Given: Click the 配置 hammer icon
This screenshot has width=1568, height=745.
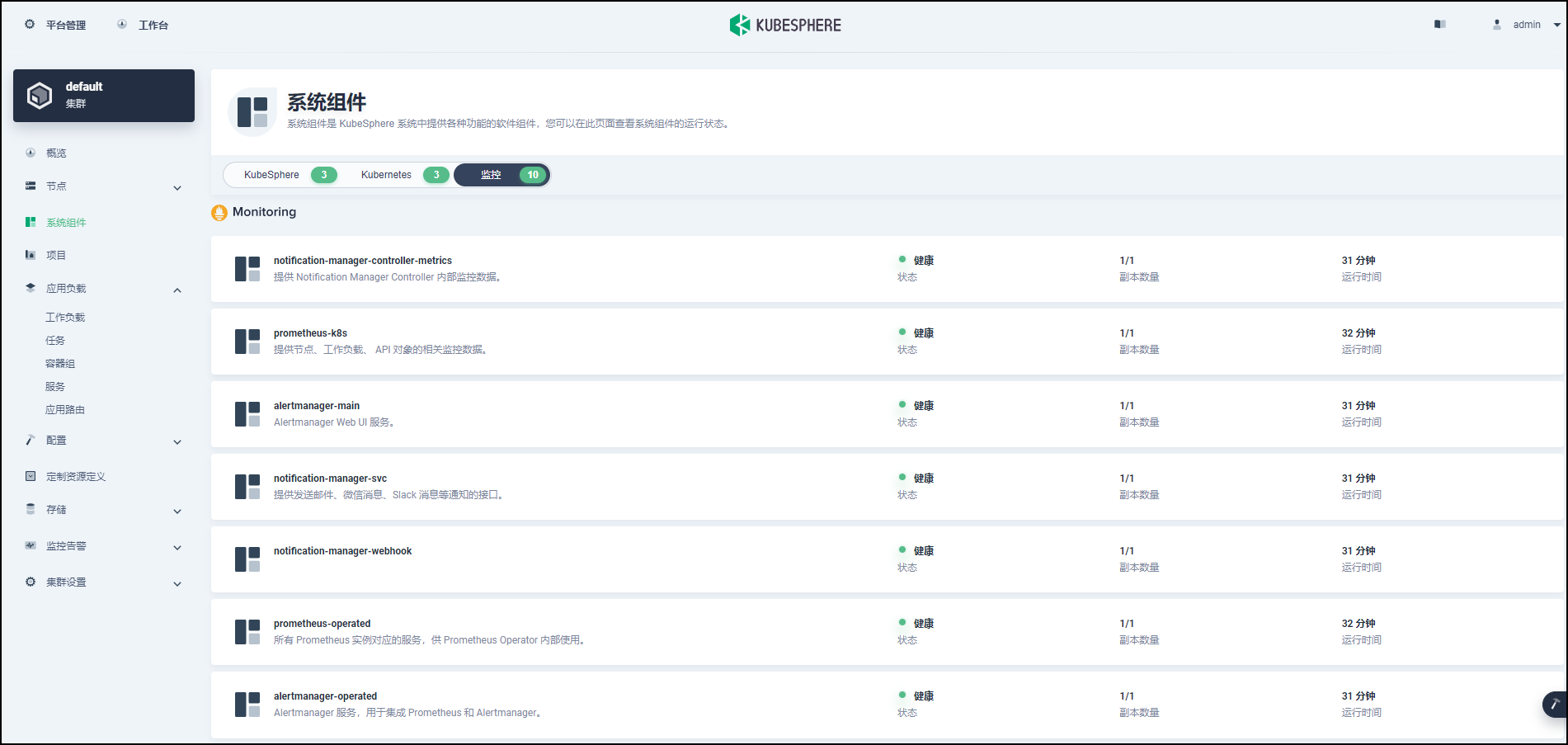Looking at the screenshot, I should pos(31,440).
